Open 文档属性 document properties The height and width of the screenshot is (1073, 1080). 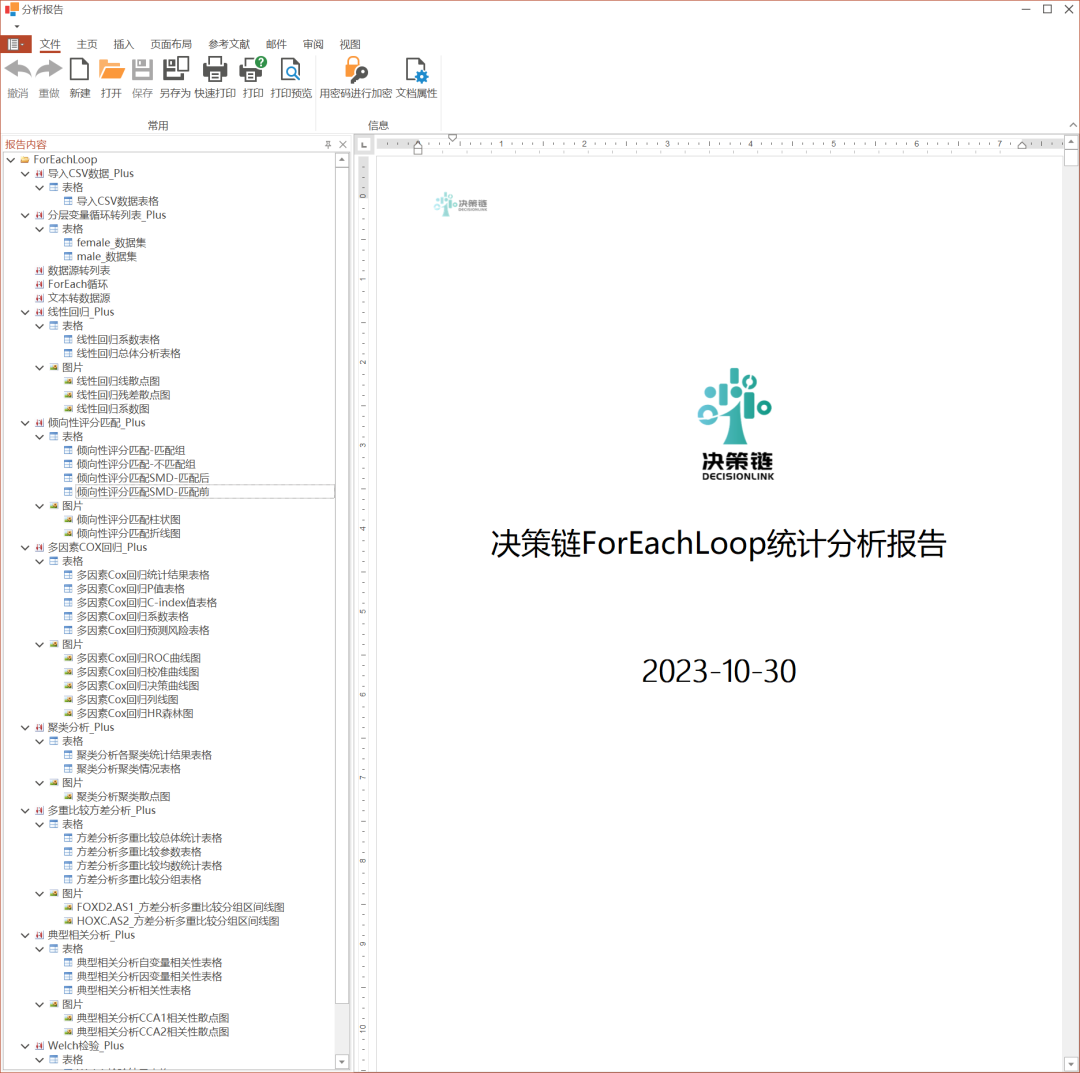tap(416, 70)
